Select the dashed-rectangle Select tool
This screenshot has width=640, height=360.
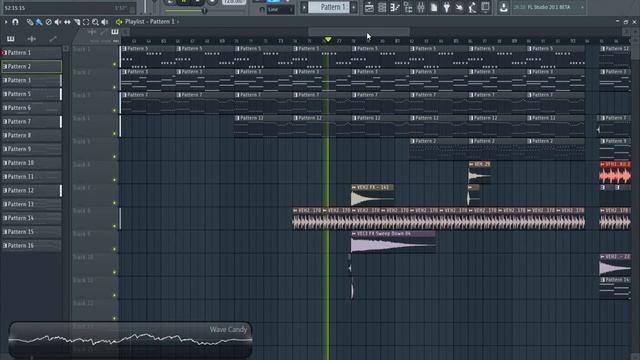[86, 22]
